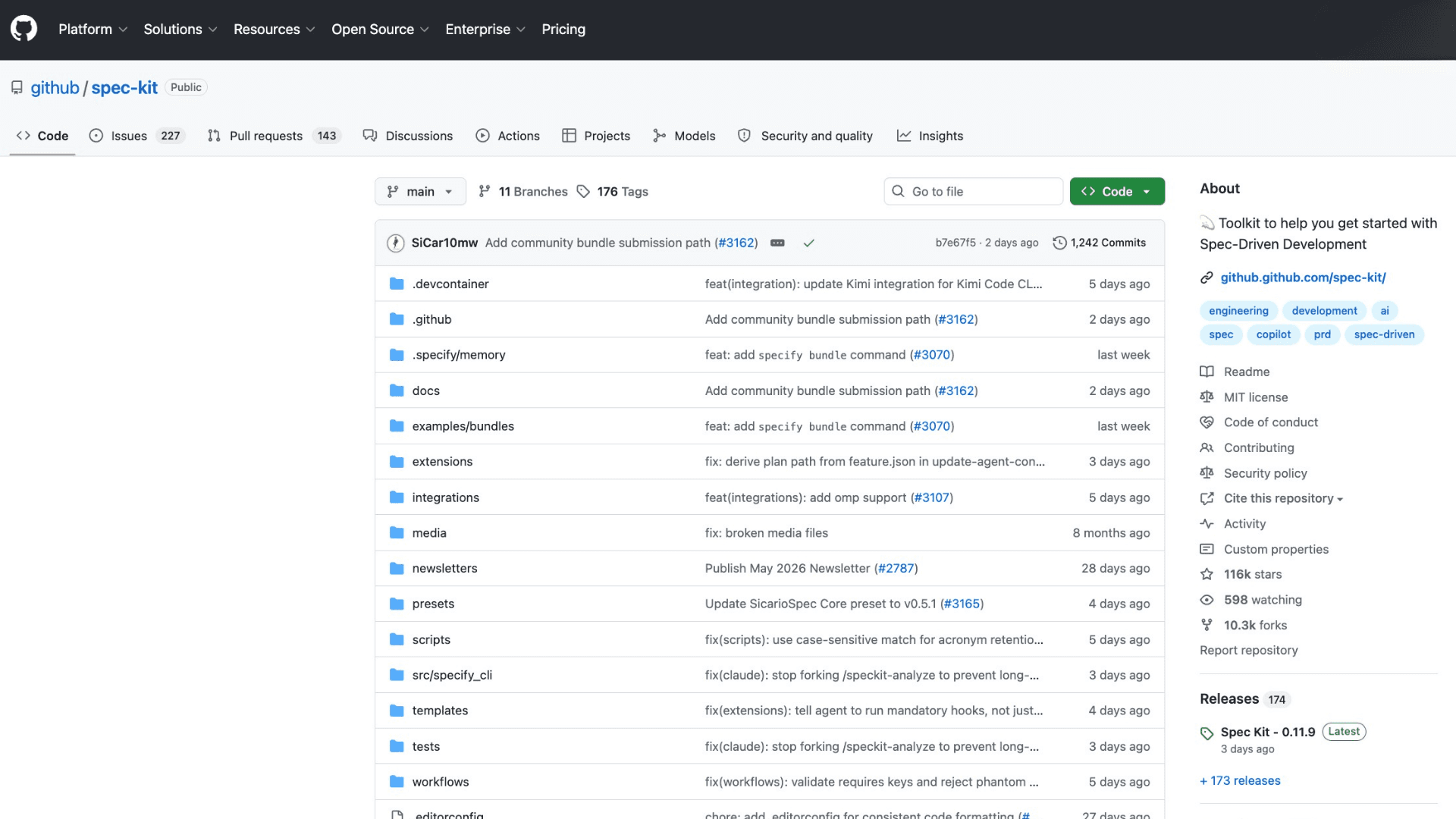Click the pulse icon beside Activity
Screen dimensions: 1456x819
point(1207,523)
